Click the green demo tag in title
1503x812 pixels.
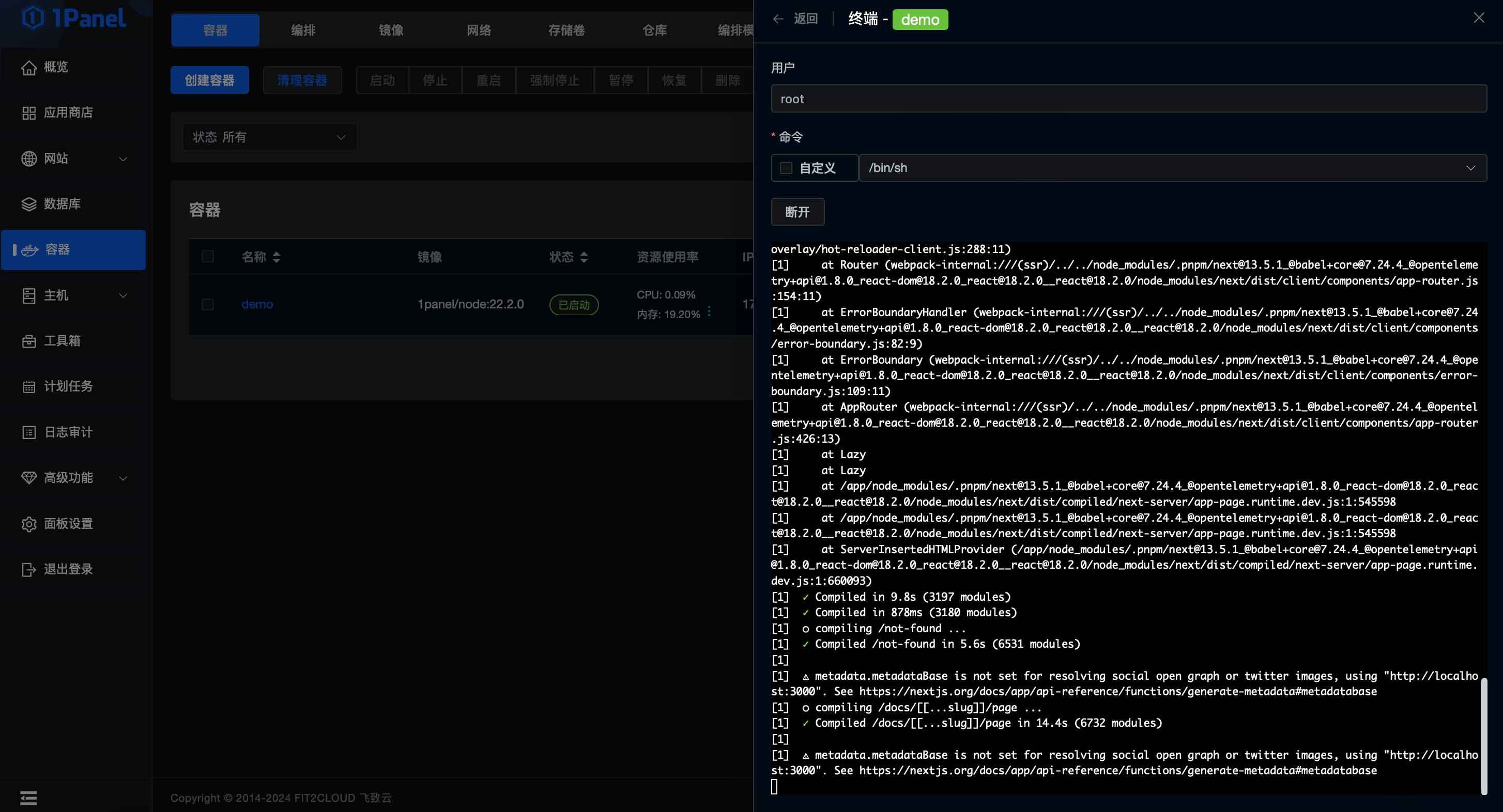tap(920, 20)
